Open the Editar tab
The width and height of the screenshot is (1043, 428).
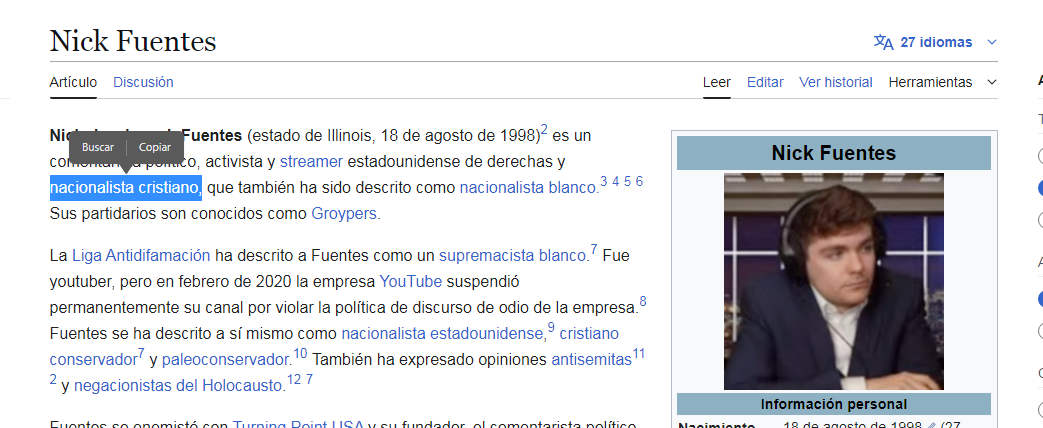765,82
